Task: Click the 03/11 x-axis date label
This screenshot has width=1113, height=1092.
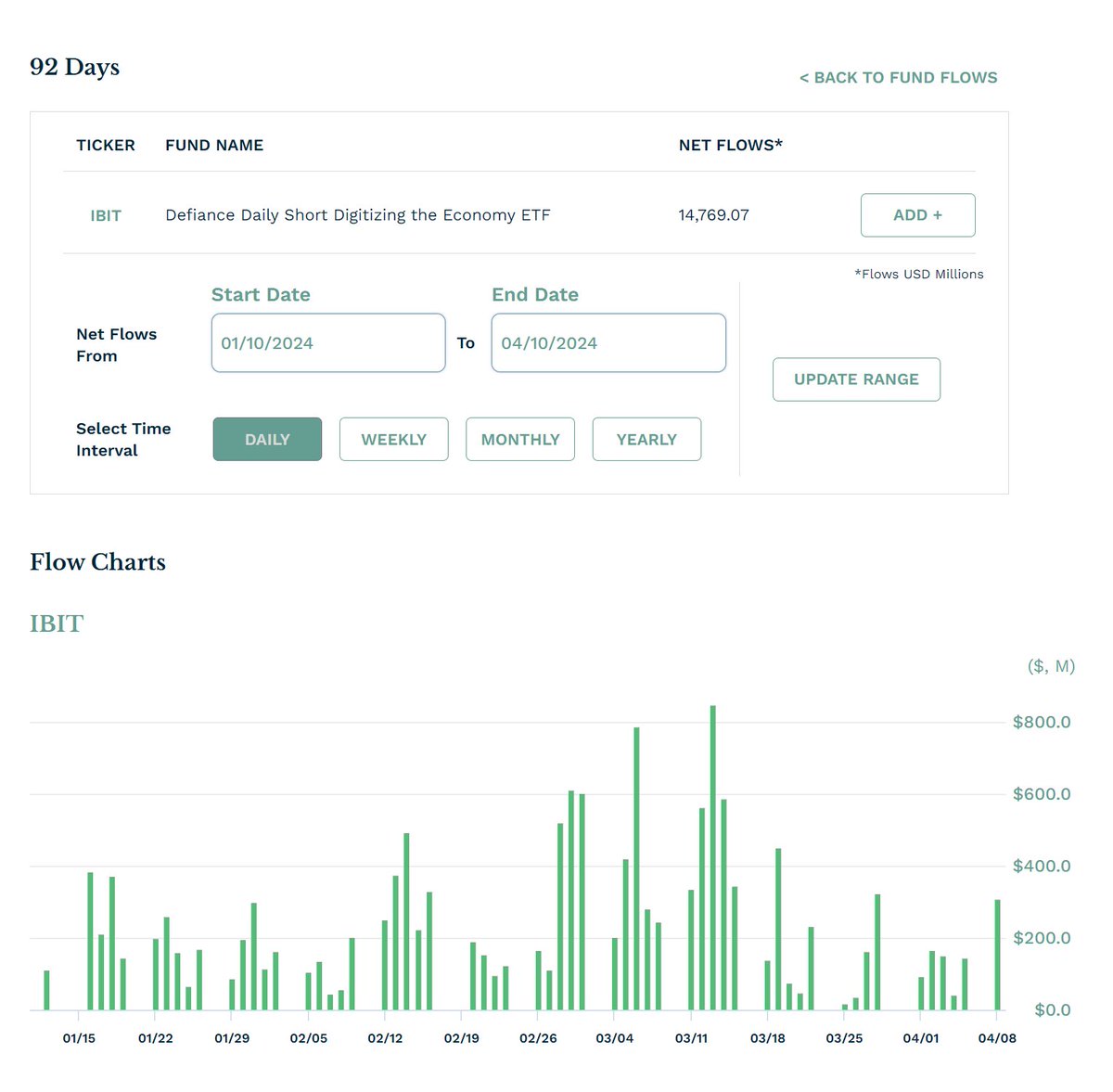Action: (691, 1038)
